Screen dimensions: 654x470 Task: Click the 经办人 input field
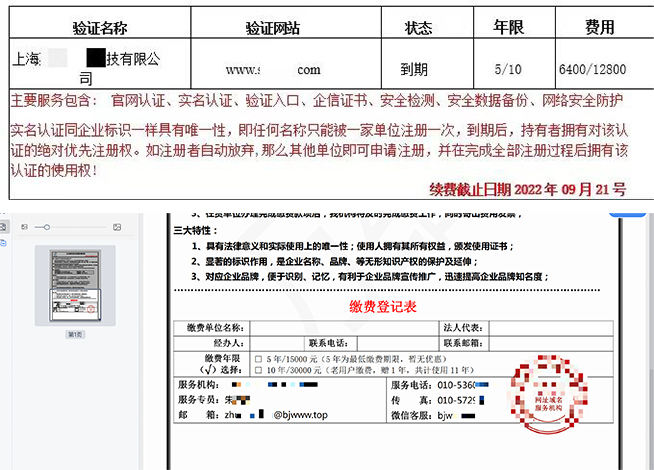tap(276, 343)
